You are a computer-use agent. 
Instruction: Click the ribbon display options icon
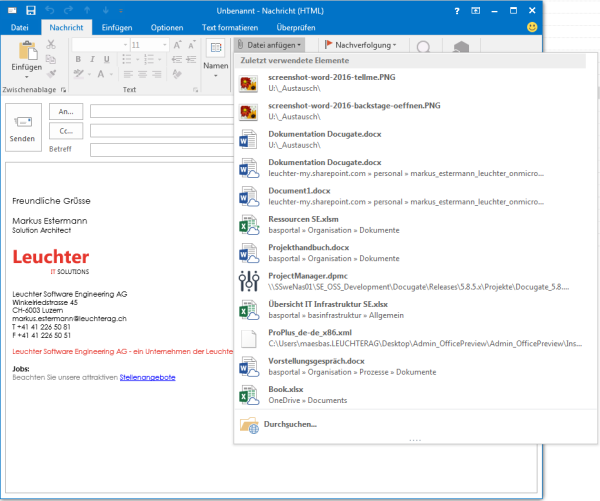tap(475, 11)
